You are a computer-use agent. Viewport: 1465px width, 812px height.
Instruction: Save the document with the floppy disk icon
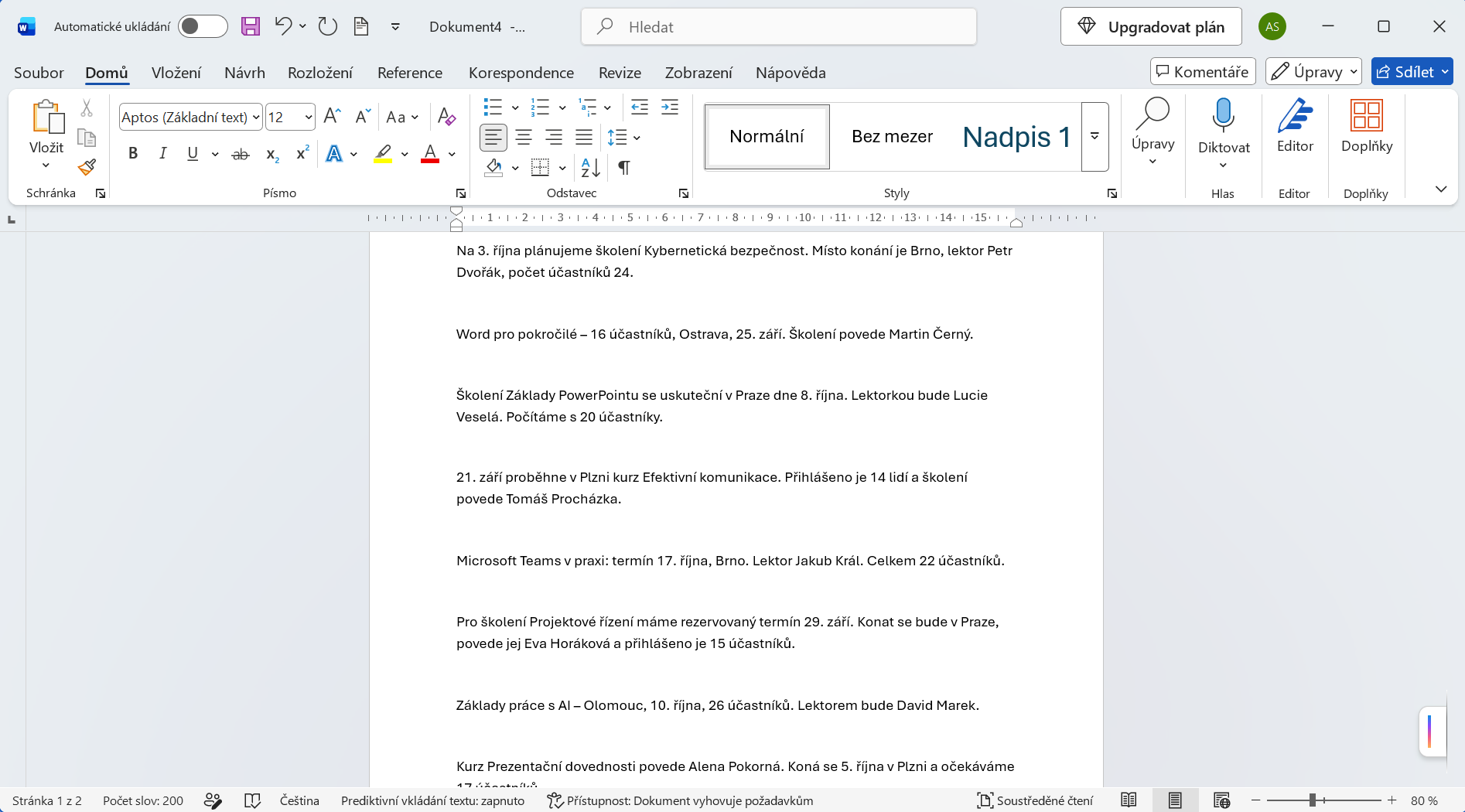click(x=251, y=26)
